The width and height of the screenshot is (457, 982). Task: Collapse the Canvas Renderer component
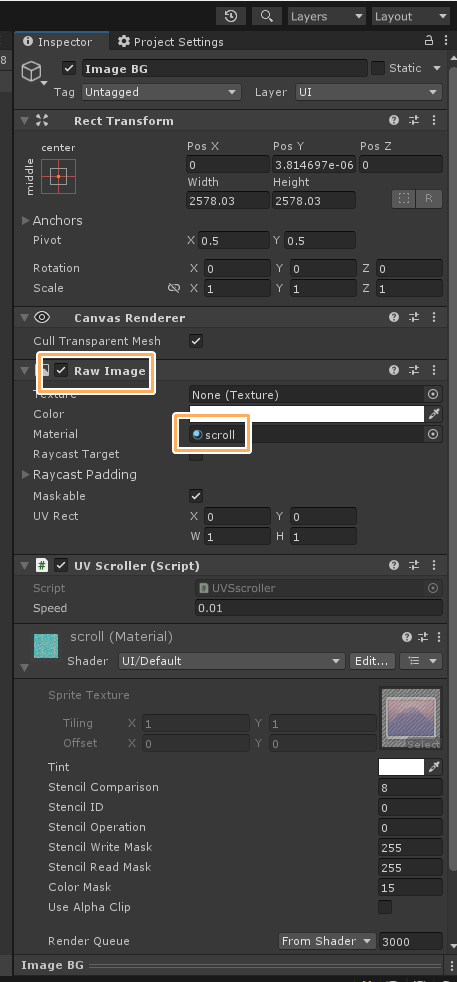pyautogui.click(x=24, y=318)
